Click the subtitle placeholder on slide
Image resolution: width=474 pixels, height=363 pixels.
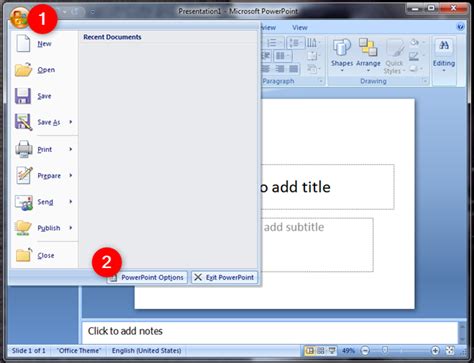(318, 245)
